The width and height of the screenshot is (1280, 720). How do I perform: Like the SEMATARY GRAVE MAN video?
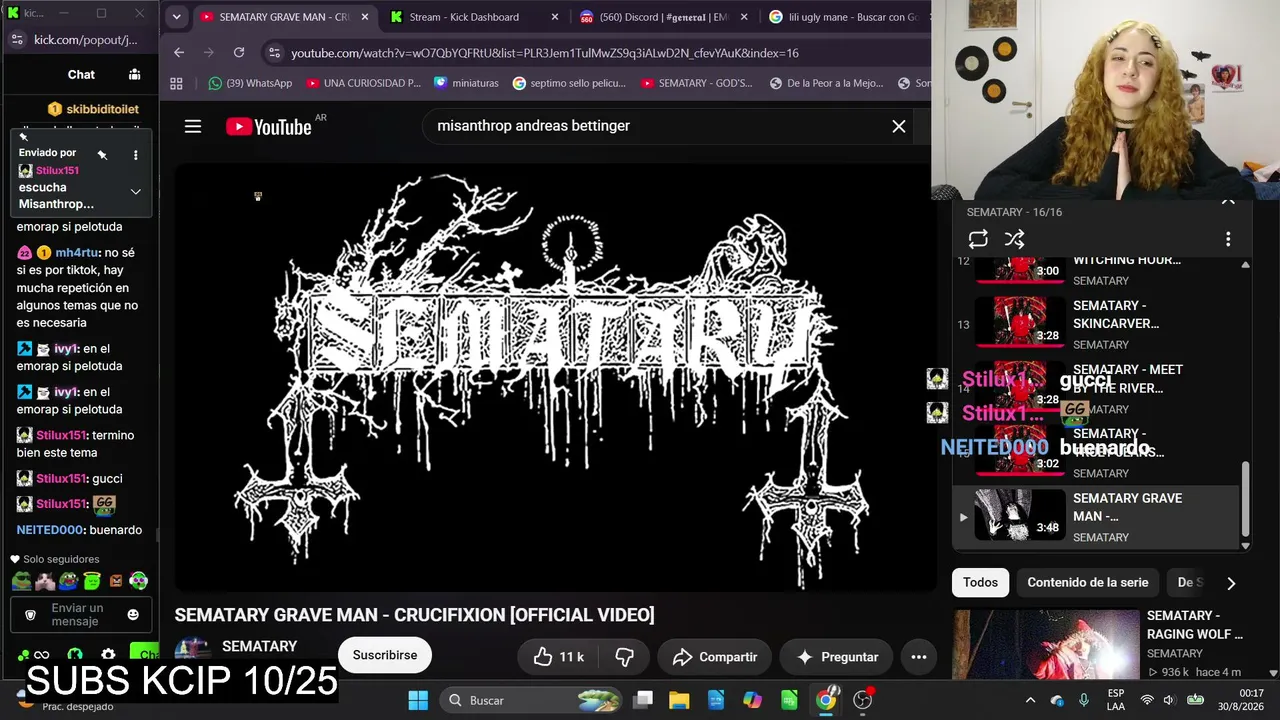[558, 657]
